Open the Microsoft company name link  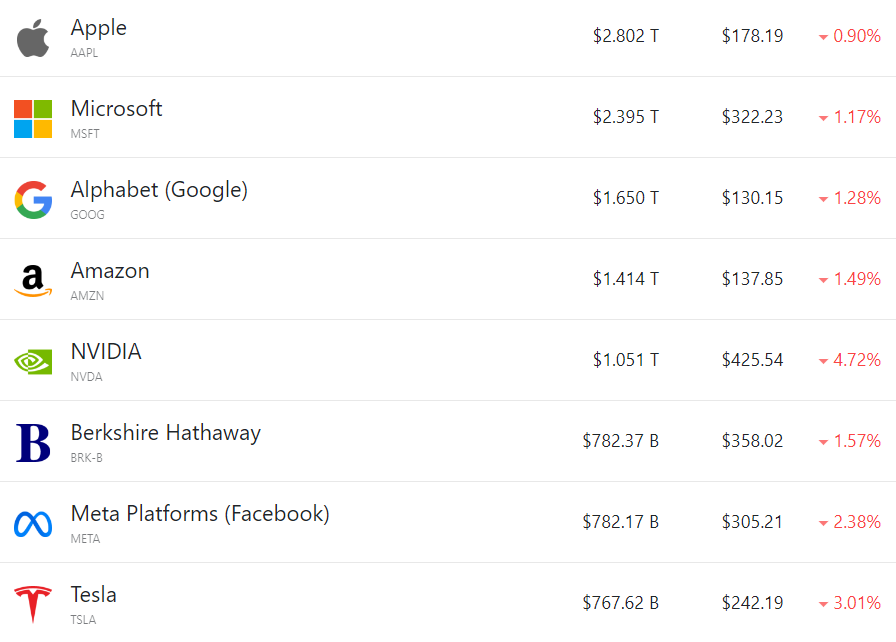(x=116, y=109)
